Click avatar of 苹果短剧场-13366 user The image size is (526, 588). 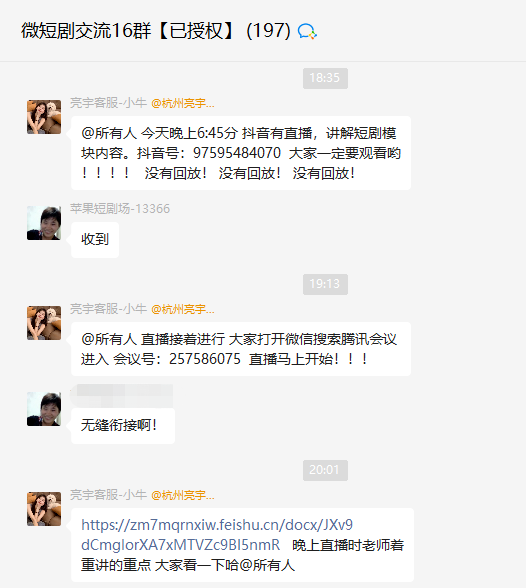click(x=44, y=223)
